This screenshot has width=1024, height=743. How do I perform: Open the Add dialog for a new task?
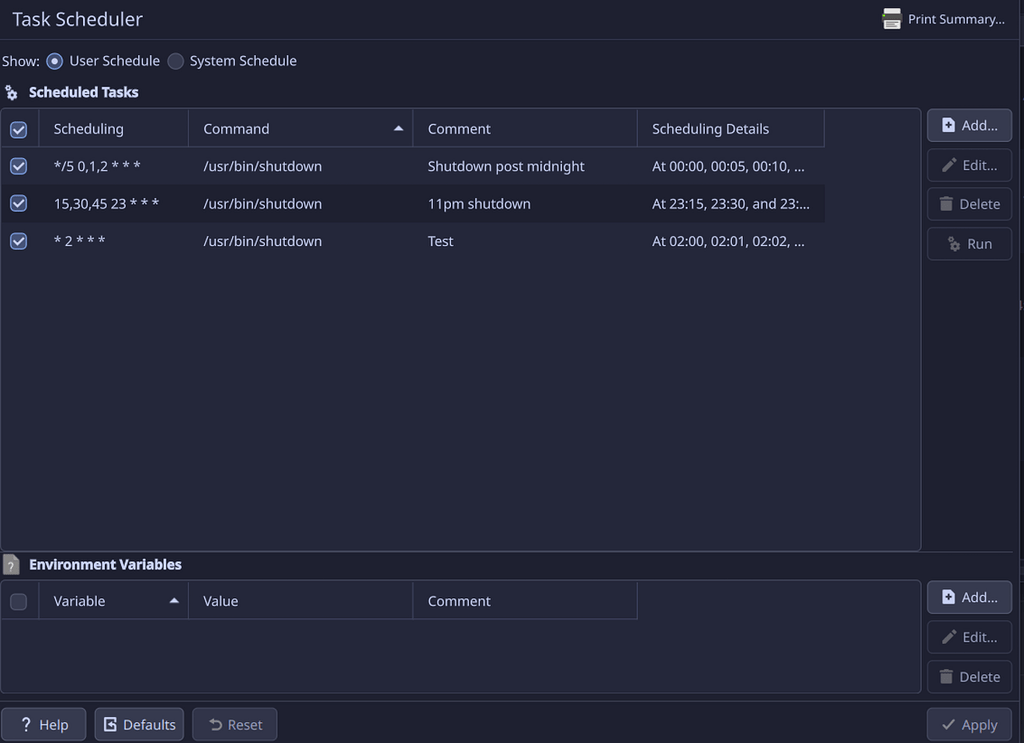[968, 125]
